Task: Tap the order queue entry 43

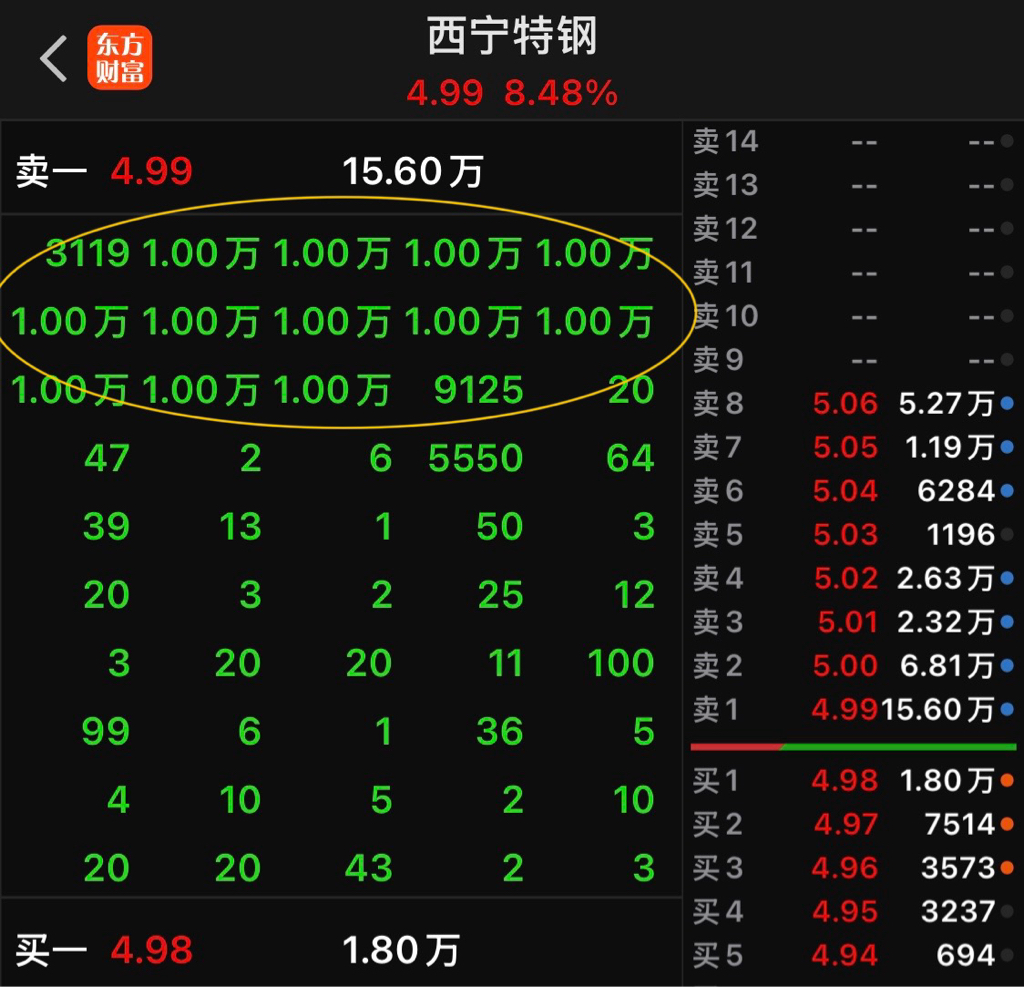Action: tap(368, 867)
